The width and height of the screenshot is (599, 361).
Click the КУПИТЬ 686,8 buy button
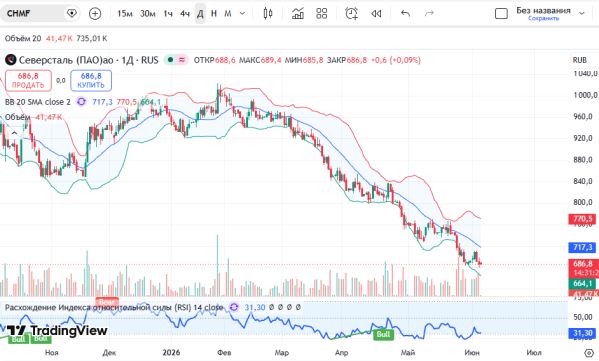[x=91, y=80]
